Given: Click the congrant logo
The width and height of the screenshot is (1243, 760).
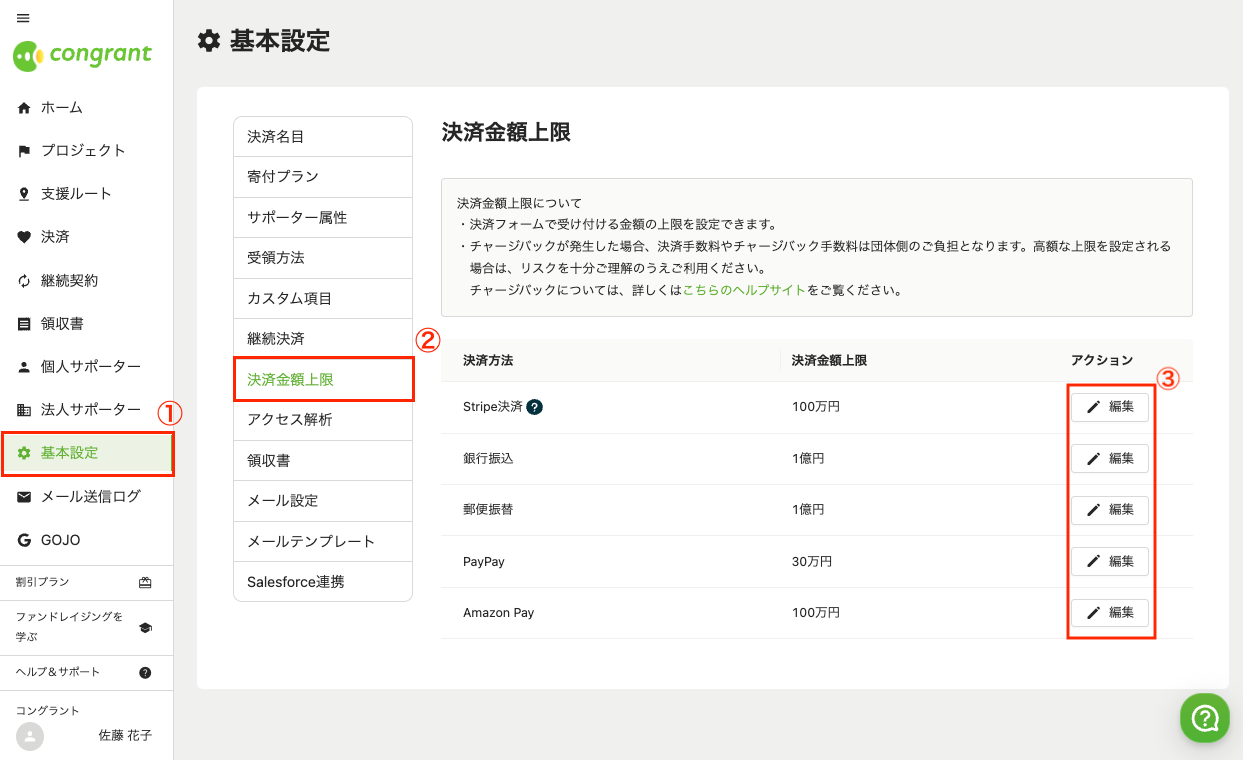Looking at the screenshot, I should (x=83, y=55).
